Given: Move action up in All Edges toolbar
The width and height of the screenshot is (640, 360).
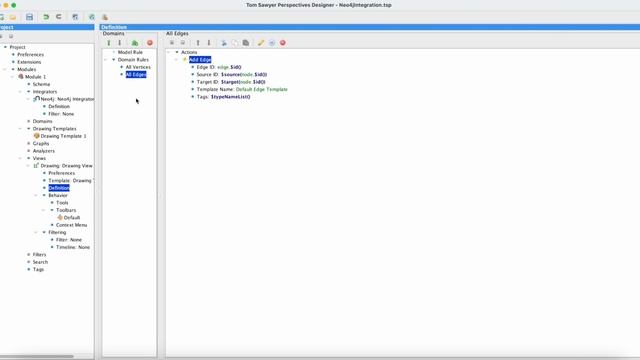Looking at the screenshot, I should [x=198, y=43].
